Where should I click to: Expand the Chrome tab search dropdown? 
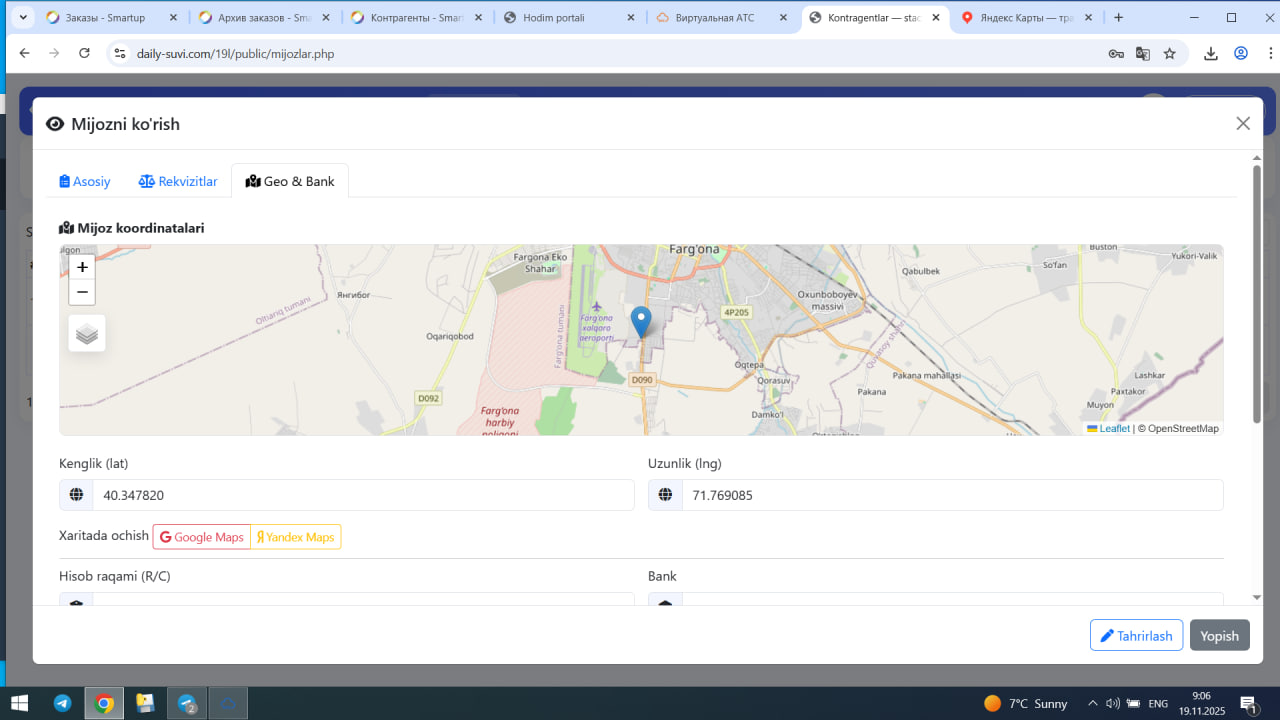(x=22, y=18)
